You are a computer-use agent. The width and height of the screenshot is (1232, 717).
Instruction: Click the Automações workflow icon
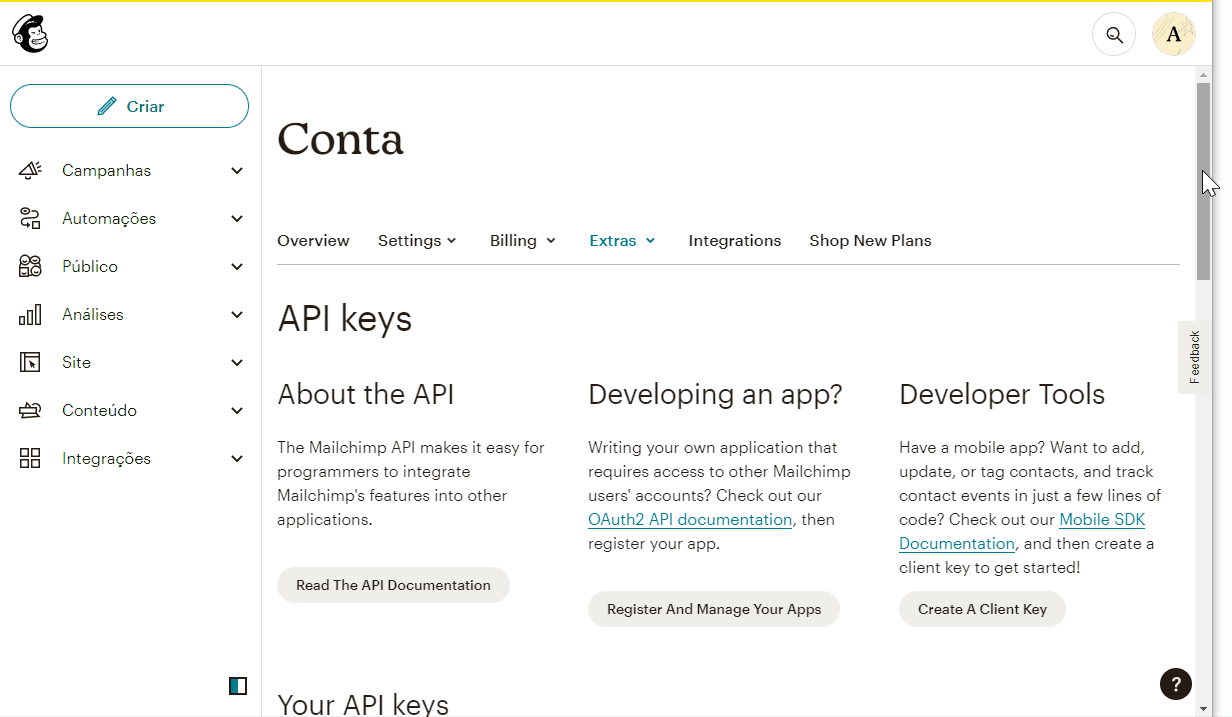pyautogui.click(x=30, y=218)
